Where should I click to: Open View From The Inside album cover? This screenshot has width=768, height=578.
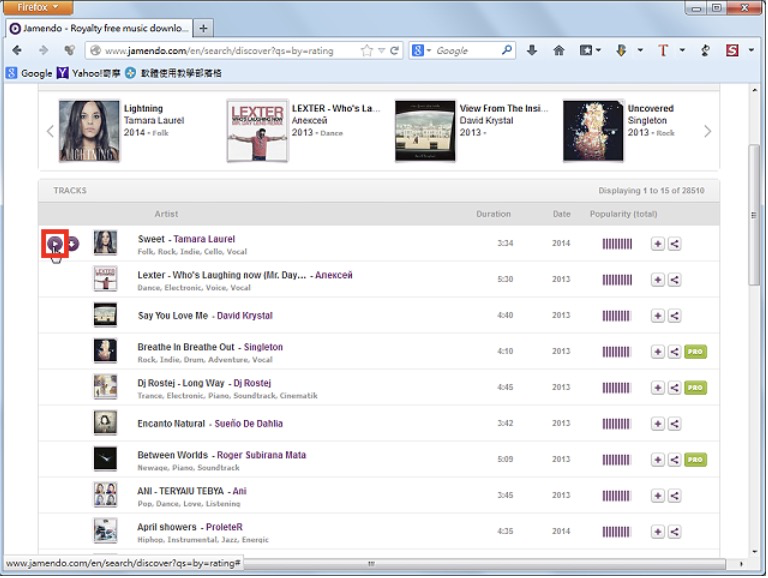tap(425, 131)
